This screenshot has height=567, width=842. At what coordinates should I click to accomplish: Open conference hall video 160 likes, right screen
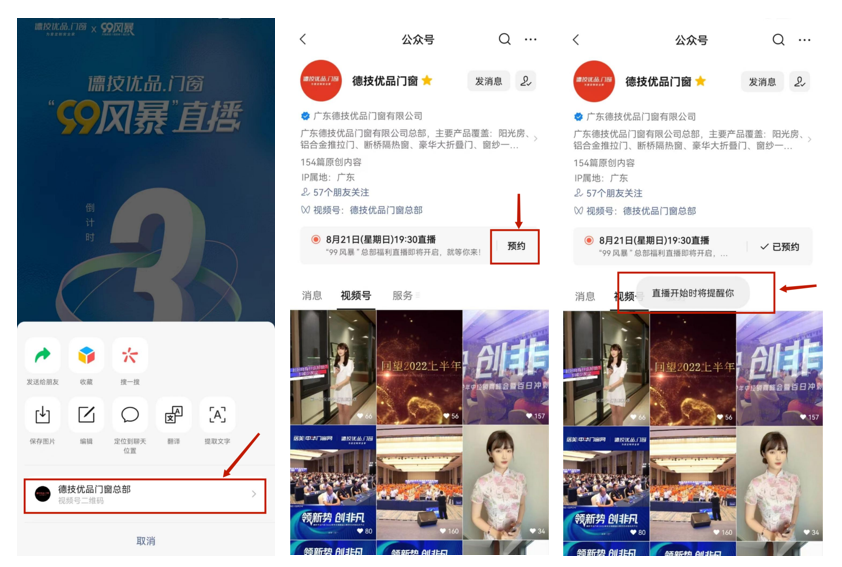point(693,483)
